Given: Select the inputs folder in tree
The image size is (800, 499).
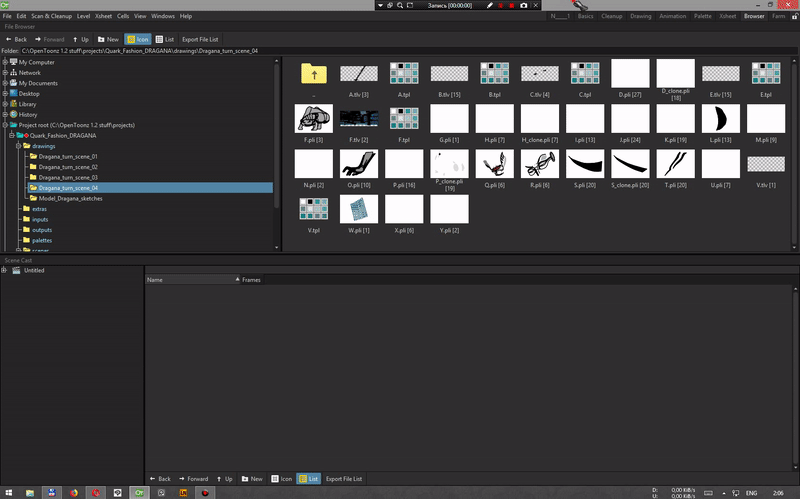Looking at the screenshot, I should (40, 219).
